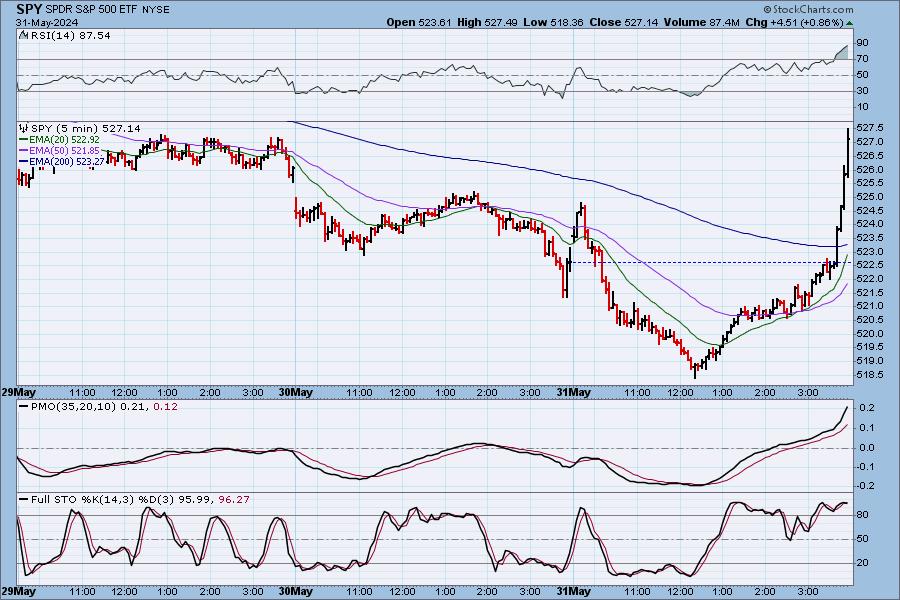Viewport: 900px width, 600px height.
Task: Click the "0.2" level on the PMO axis
Action: (x=867, y=408)
